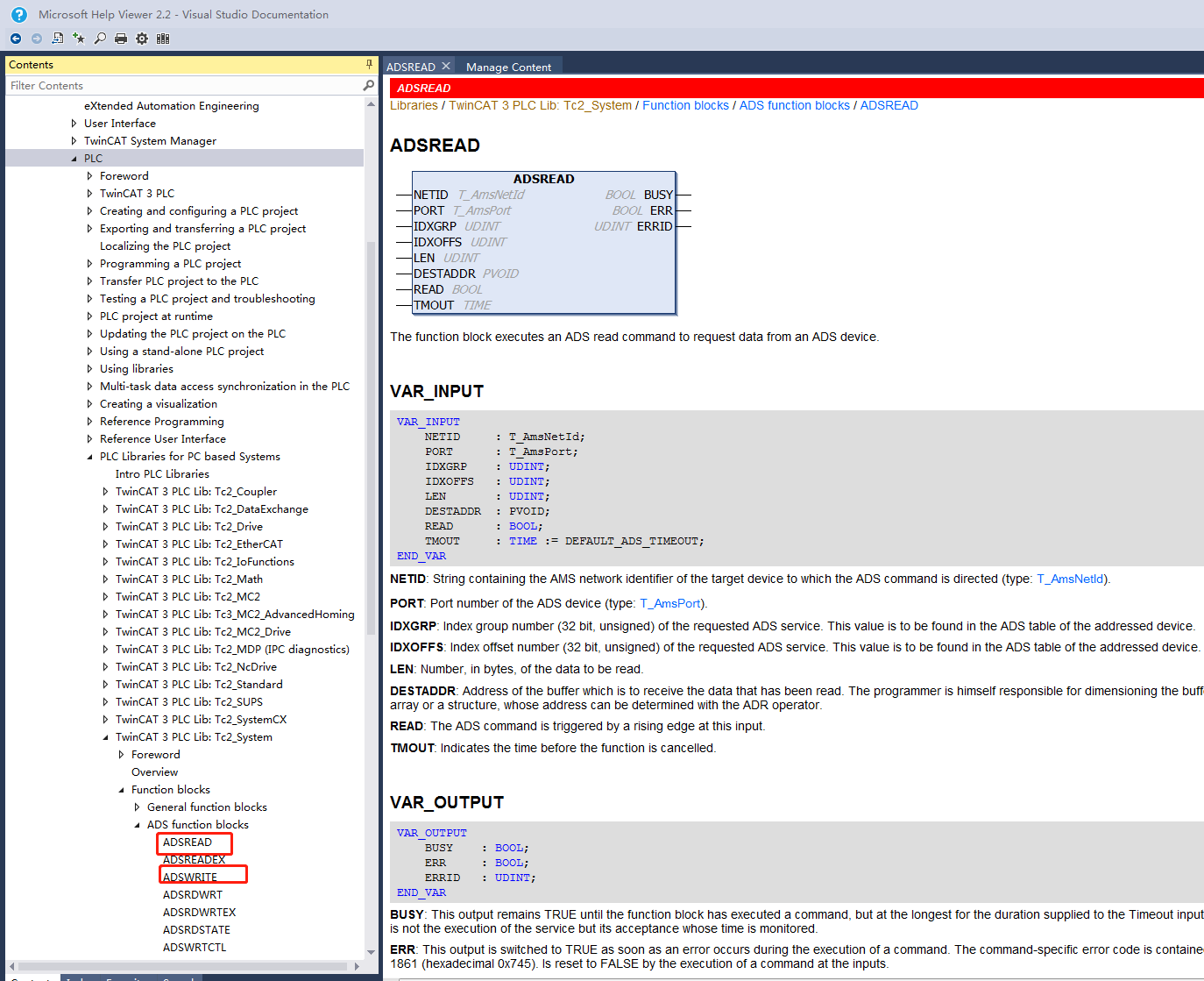Open Manage Content books icon
The height and width of the screenshot is (981, 1204).
pyautogui.click(x=163, y=39)
